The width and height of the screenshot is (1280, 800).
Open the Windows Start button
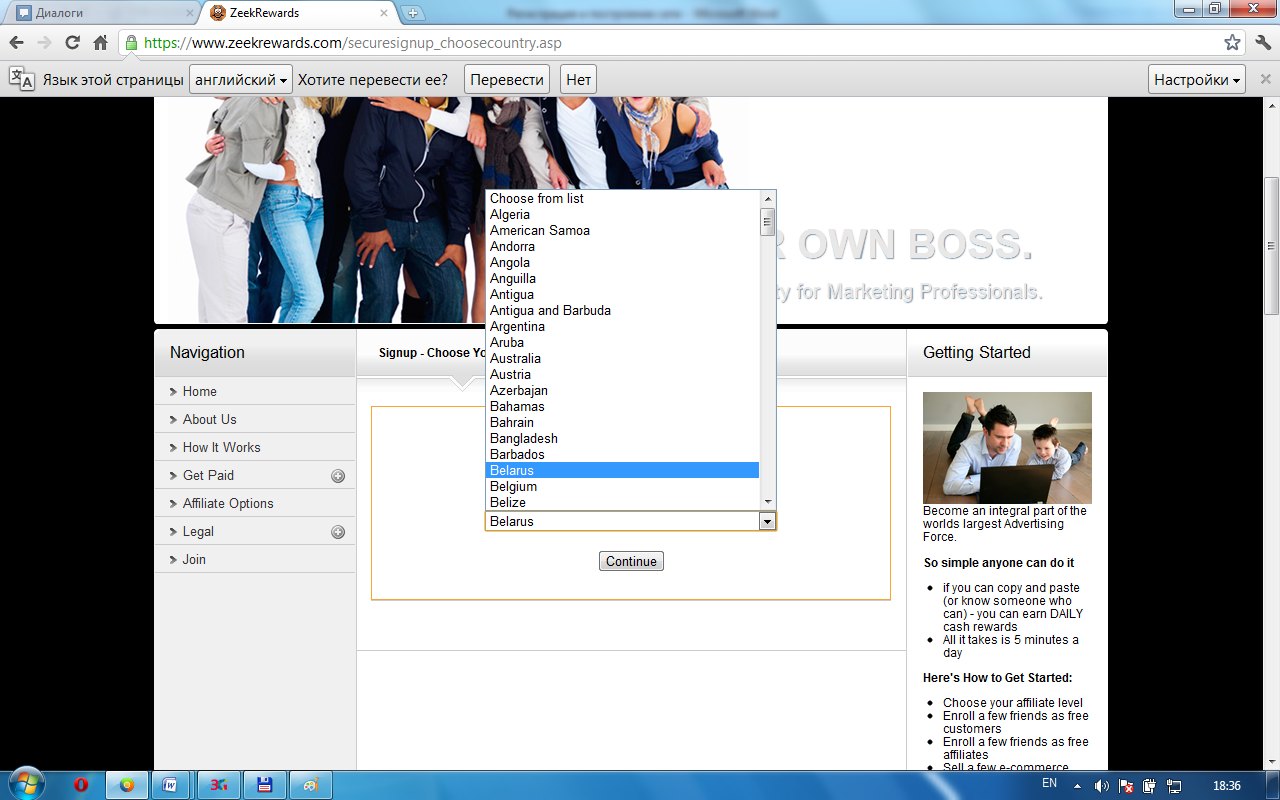coord(26,784)
